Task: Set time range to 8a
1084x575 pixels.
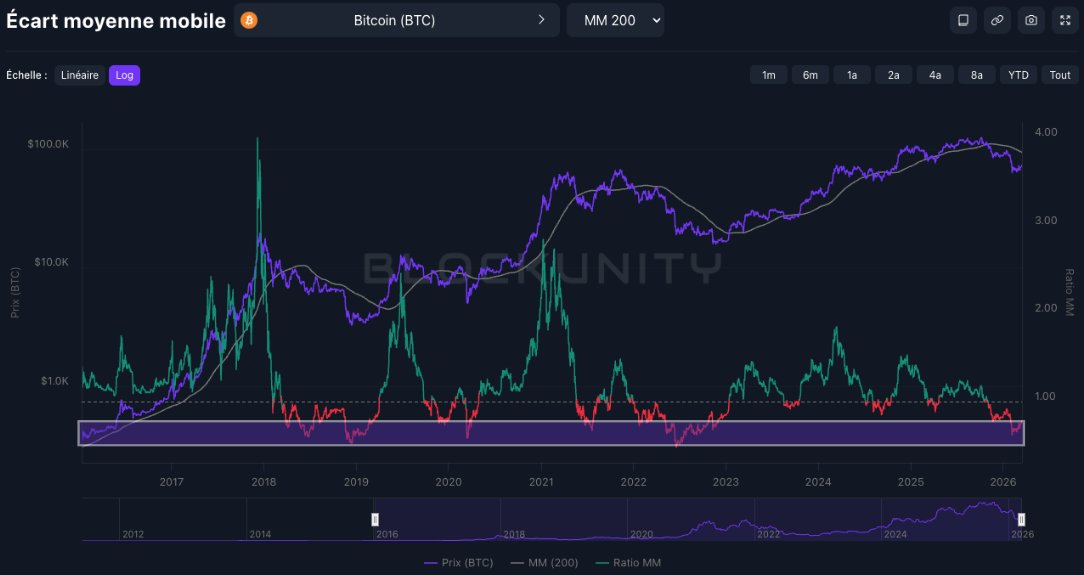Action: point(977,75)
